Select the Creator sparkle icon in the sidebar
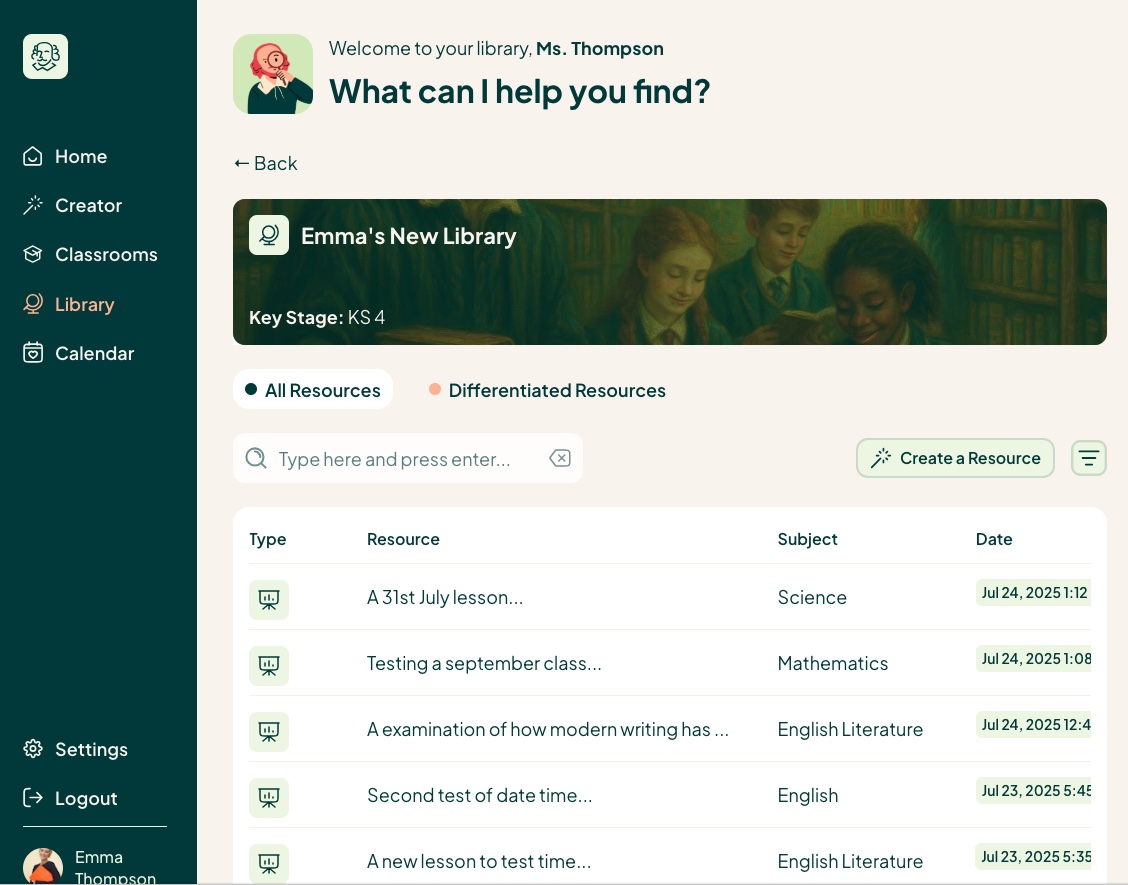Image resolution: width=1128 pixels, height=885 pixels. (33, 205)
